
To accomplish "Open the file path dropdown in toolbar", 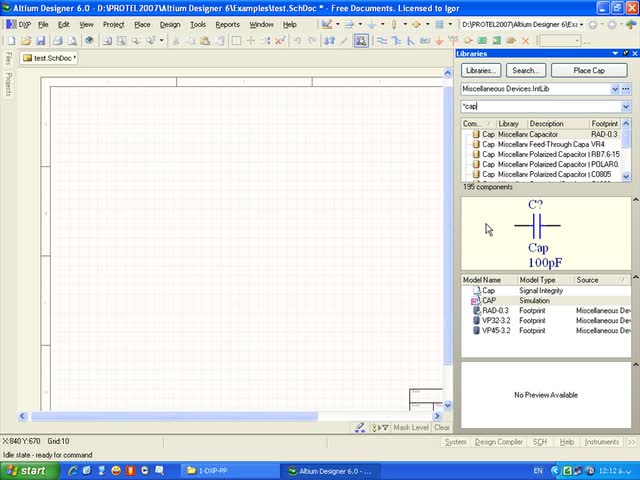I will click(584, 24).
